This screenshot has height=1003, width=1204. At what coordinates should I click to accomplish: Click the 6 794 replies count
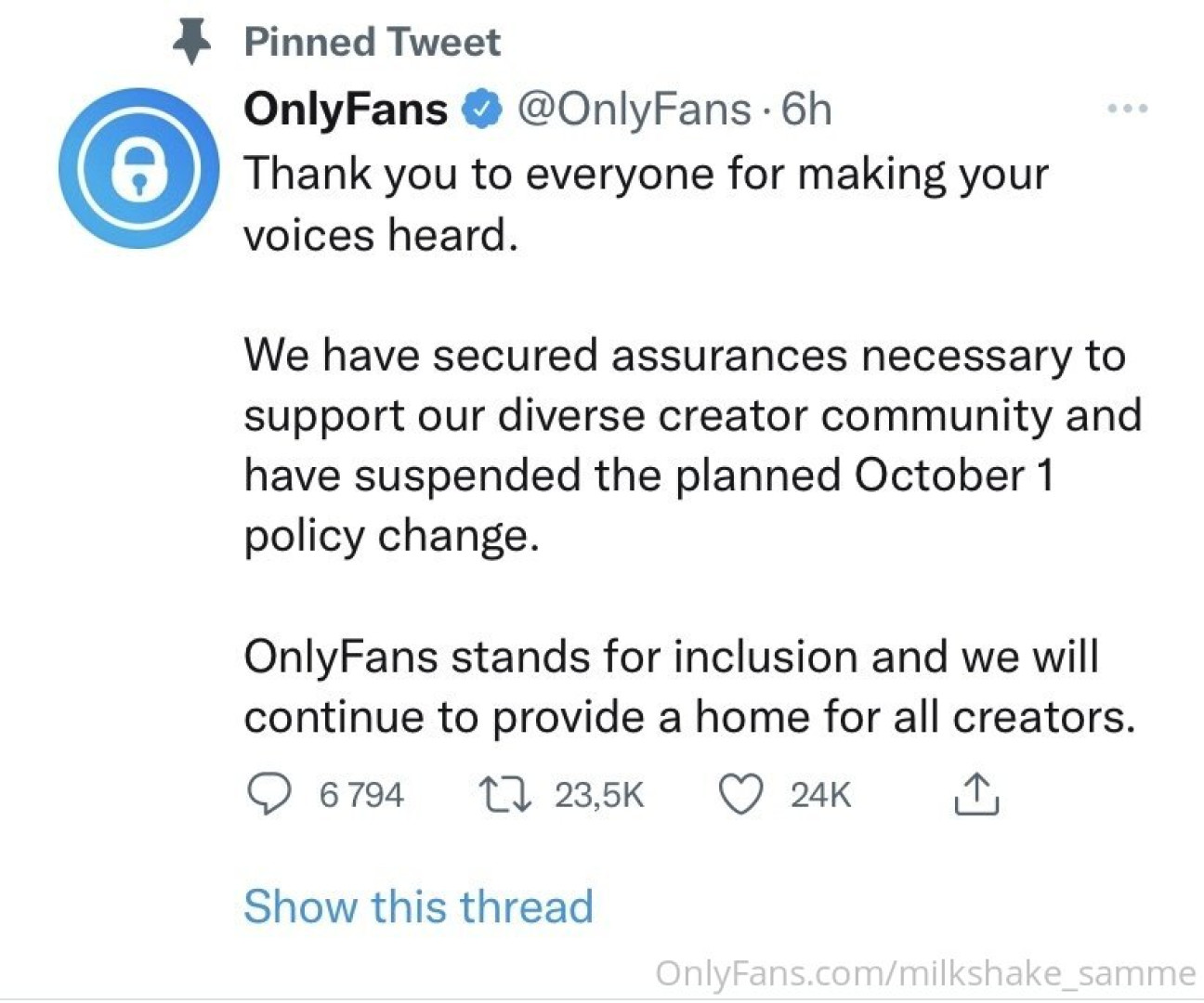click(361, 795)
